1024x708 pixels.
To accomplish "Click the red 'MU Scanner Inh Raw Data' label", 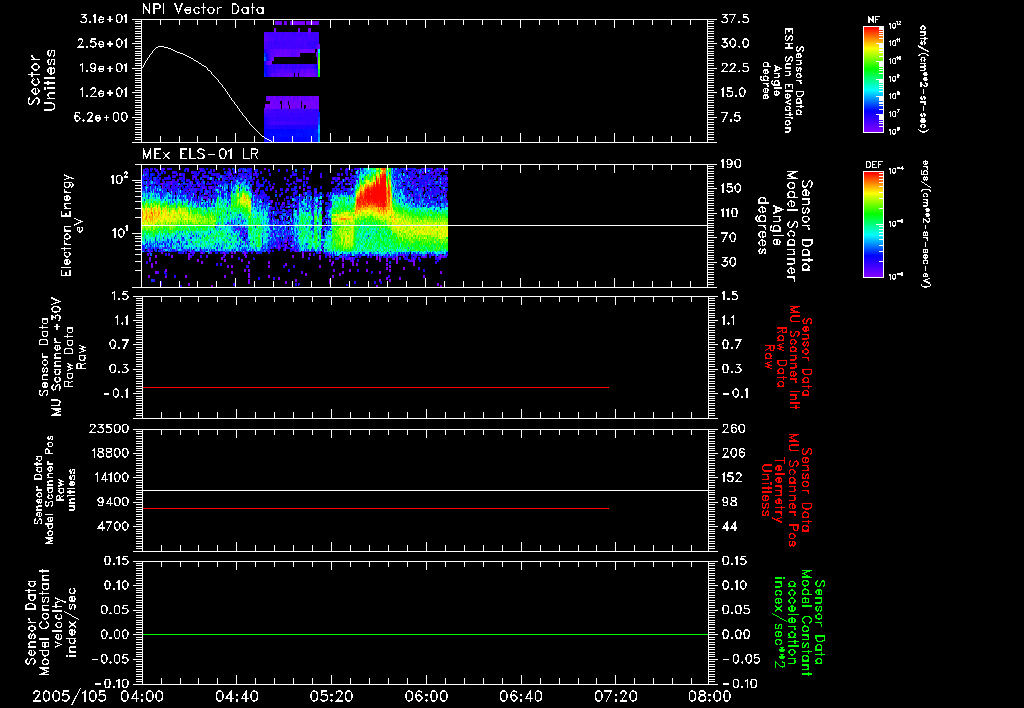I will (x=788, y=357).
